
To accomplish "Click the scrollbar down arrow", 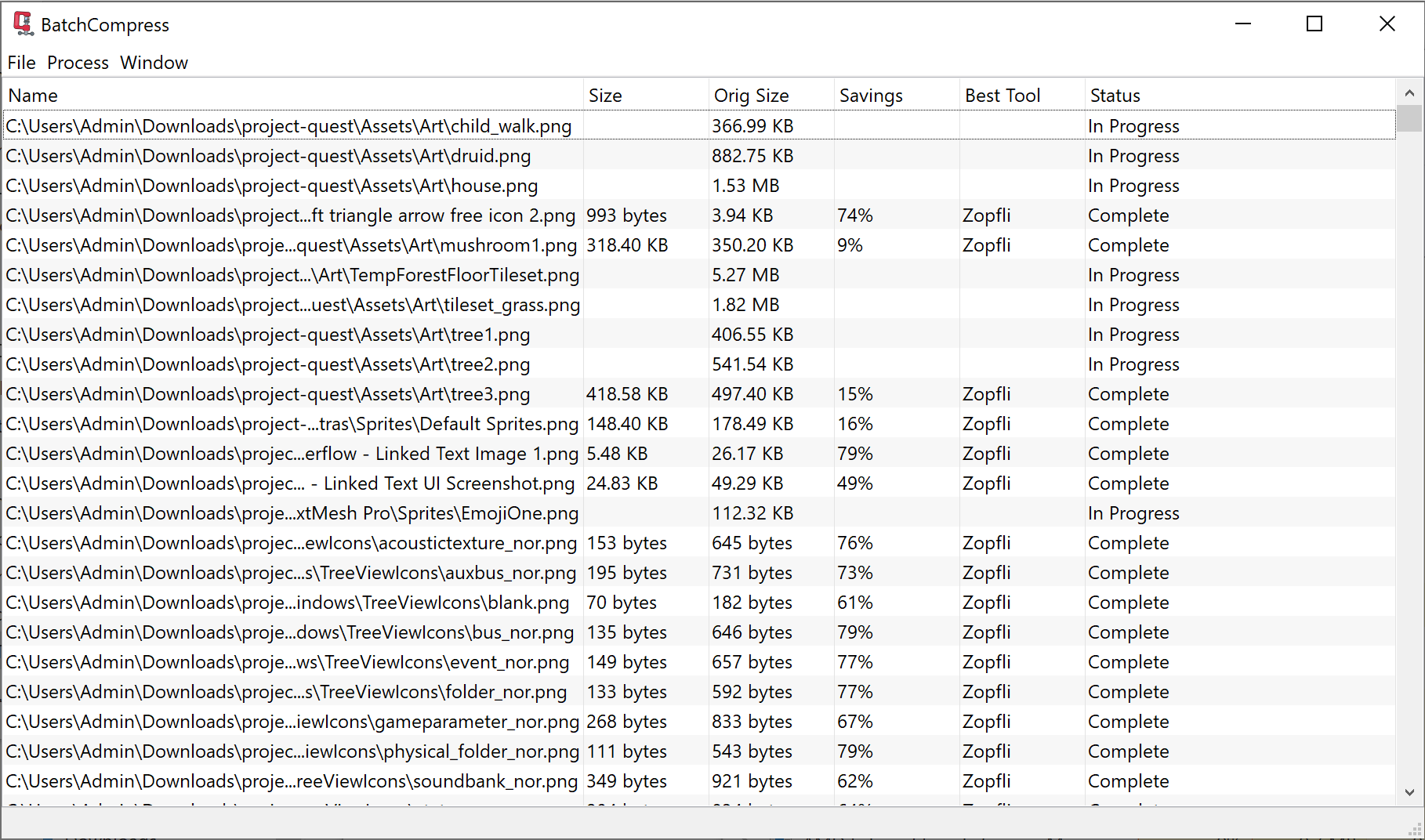I will [x=1409, y=792].
